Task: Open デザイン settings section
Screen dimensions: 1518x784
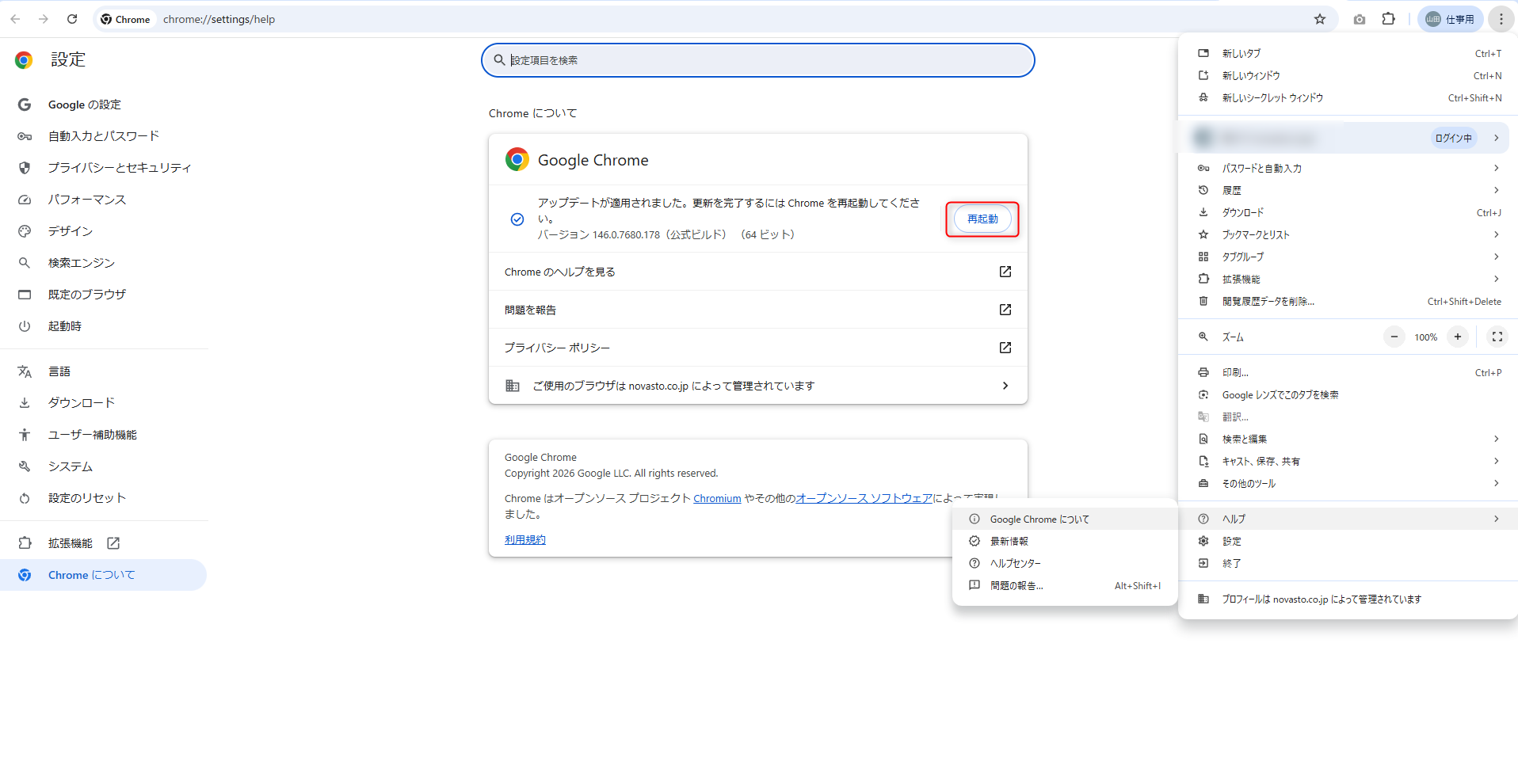Action: 103,231
